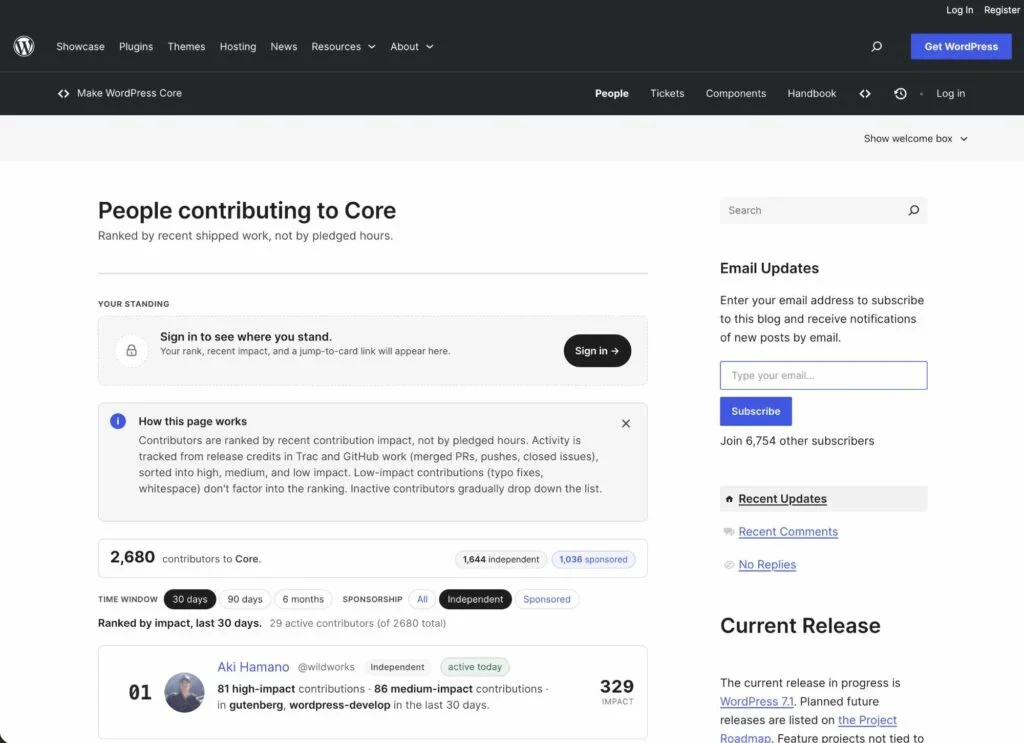Image resolution: width=1024 pixels, height=743 pixels.
Task: Go to the Components tab
Action: pos(735,93)
